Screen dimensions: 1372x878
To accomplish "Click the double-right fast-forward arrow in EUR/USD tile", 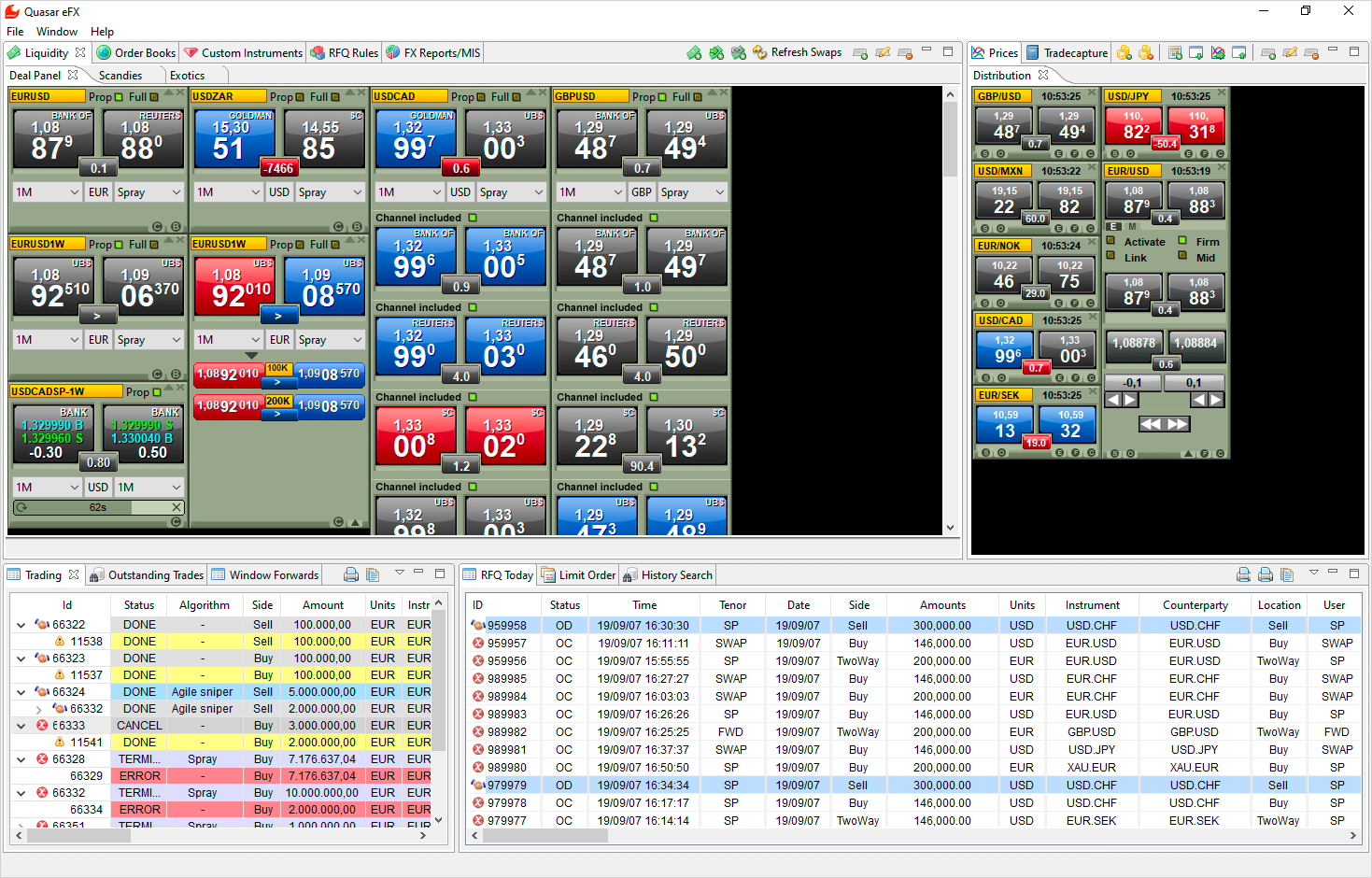I will (x=1178, y=424).
